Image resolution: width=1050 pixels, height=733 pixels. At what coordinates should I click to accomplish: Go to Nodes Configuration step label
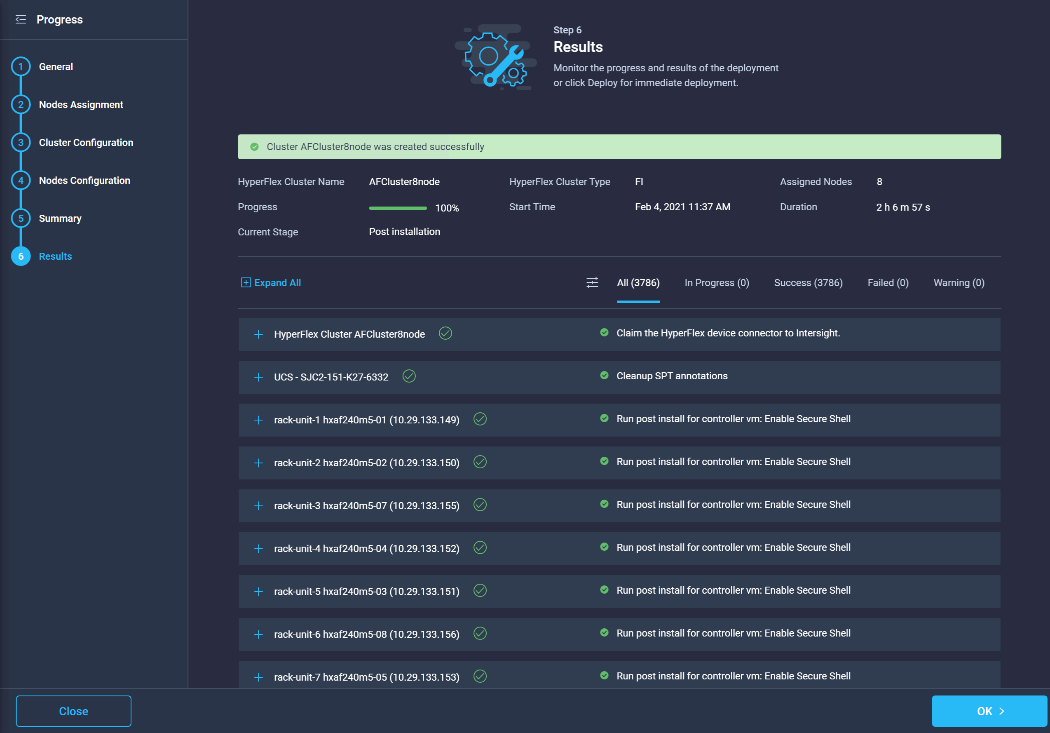[84, 181]
